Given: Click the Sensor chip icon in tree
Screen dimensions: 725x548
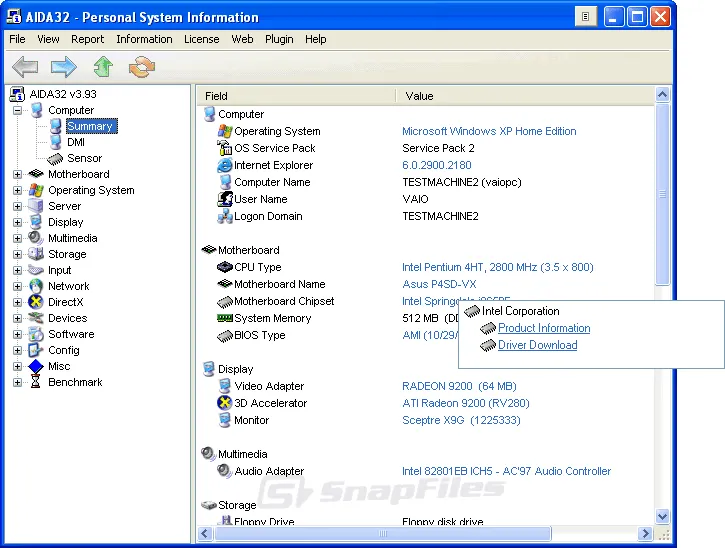Looking at the screenshot, I should (x=55, y=159).
